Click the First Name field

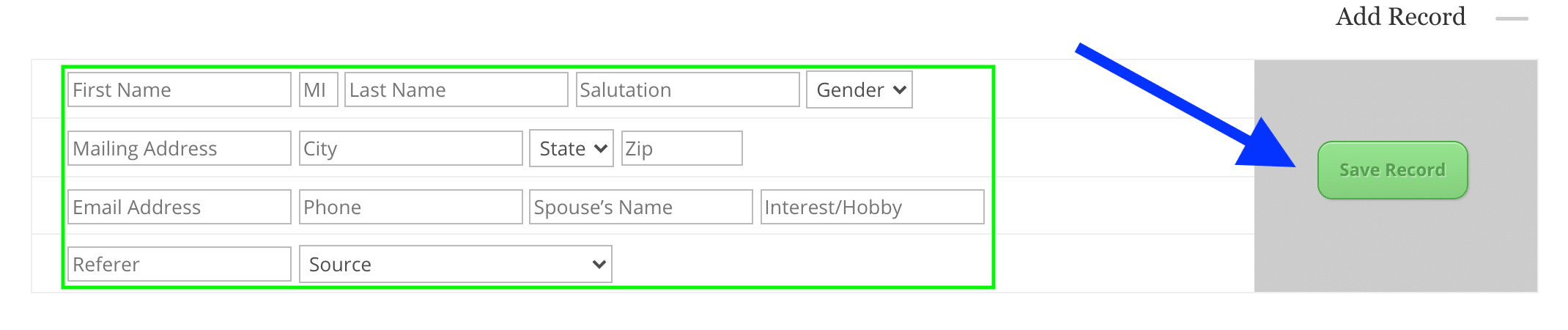179,89
